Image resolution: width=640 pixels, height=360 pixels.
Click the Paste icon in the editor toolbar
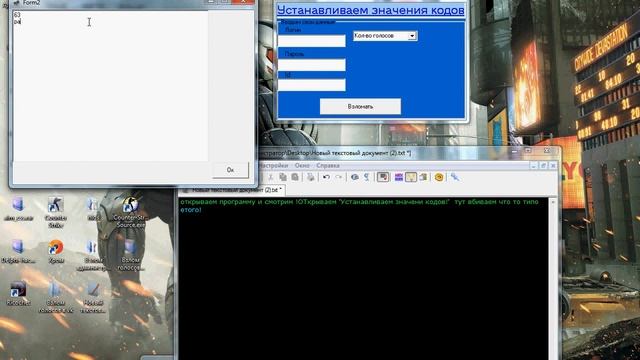(295, 177)
